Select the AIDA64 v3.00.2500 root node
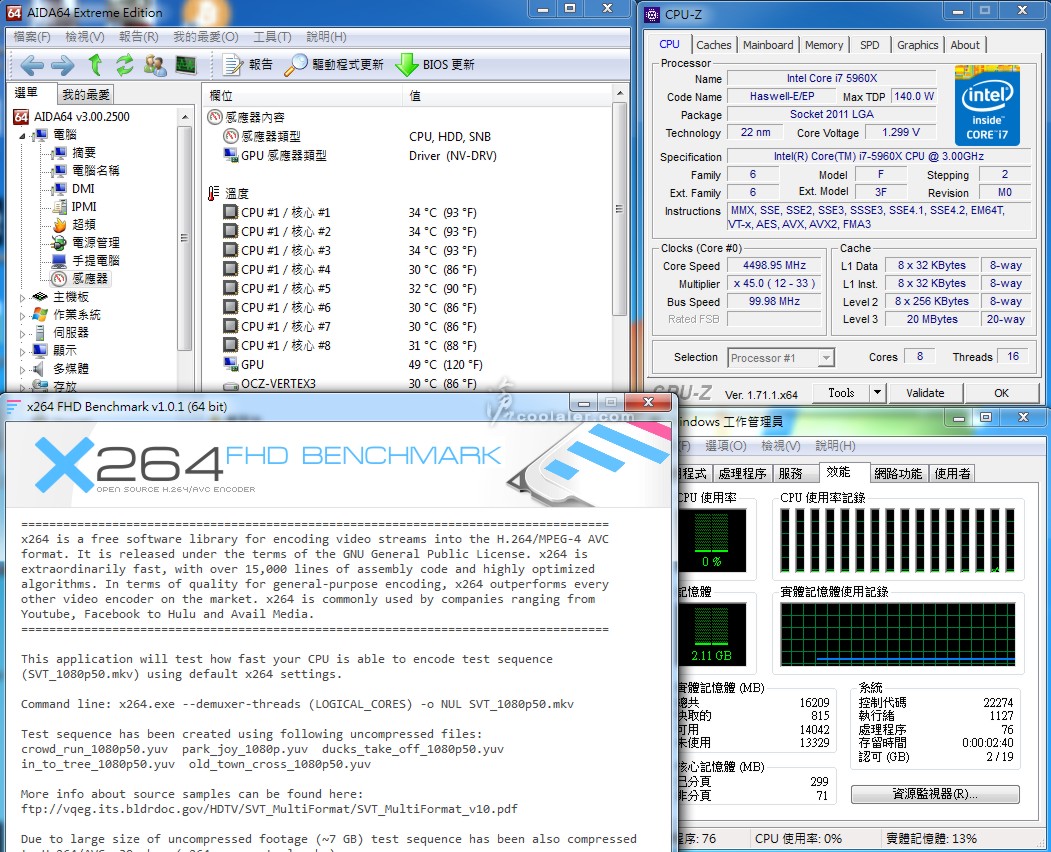 [72, 117]
